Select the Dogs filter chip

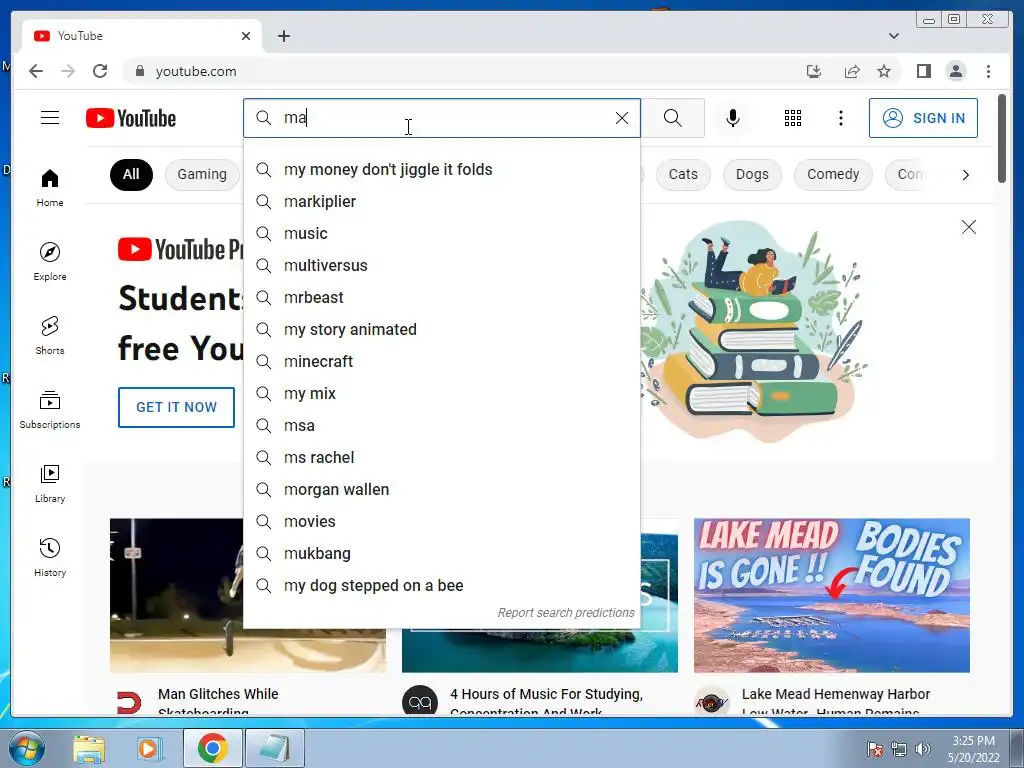click(x=752, y=174)
